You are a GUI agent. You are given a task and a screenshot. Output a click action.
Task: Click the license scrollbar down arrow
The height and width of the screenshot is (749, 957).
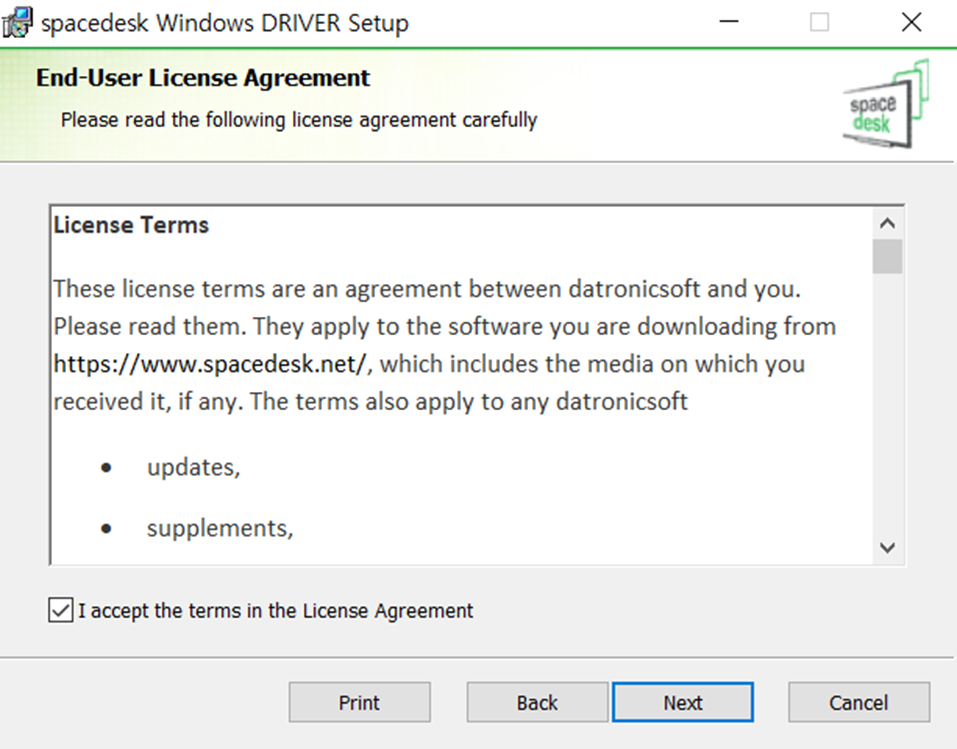click(x=887, y=547)
